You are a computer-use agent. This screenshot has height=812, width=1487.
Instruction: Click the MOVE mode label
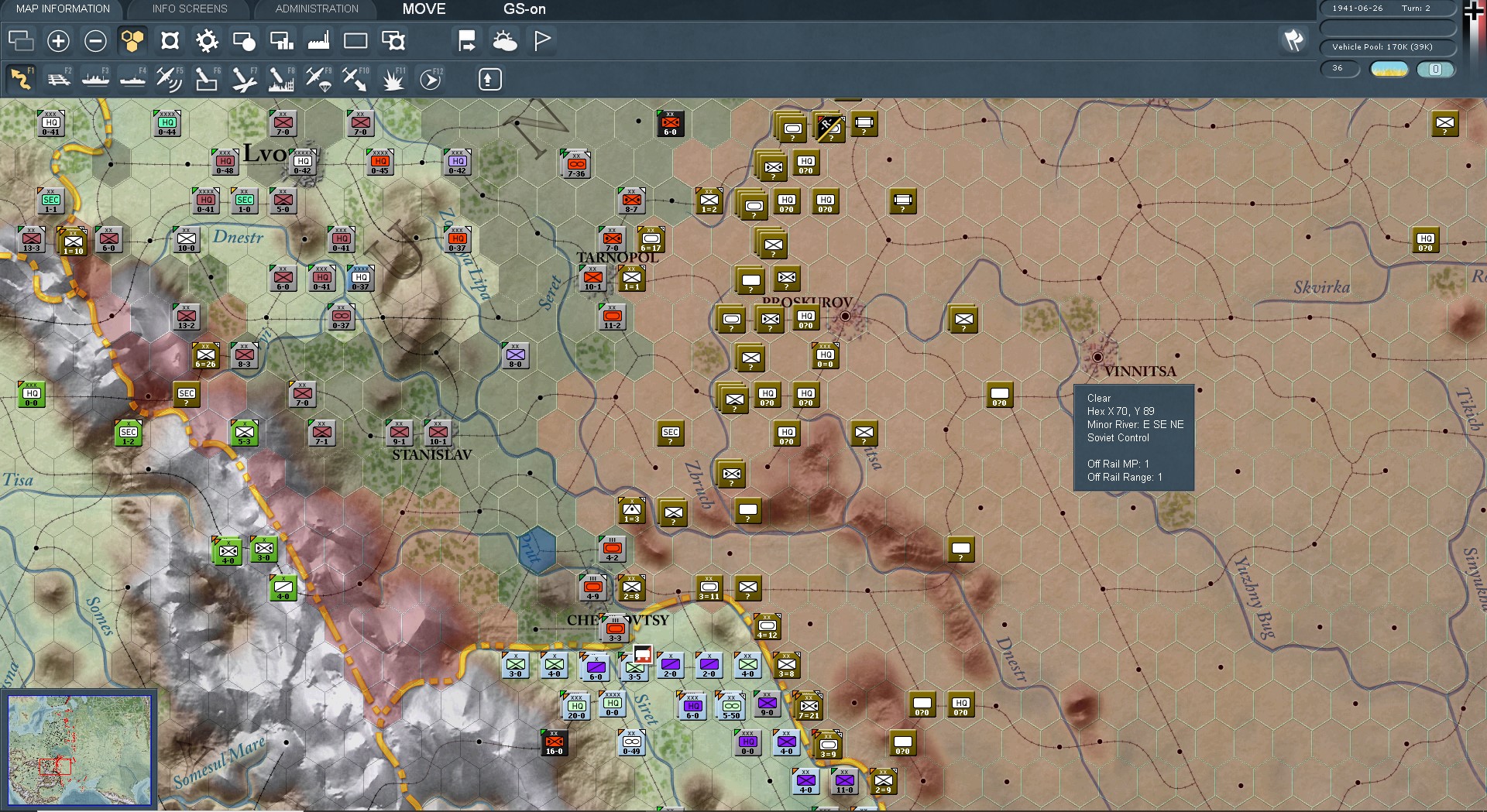pyautogui.click(x=424, y=9)
